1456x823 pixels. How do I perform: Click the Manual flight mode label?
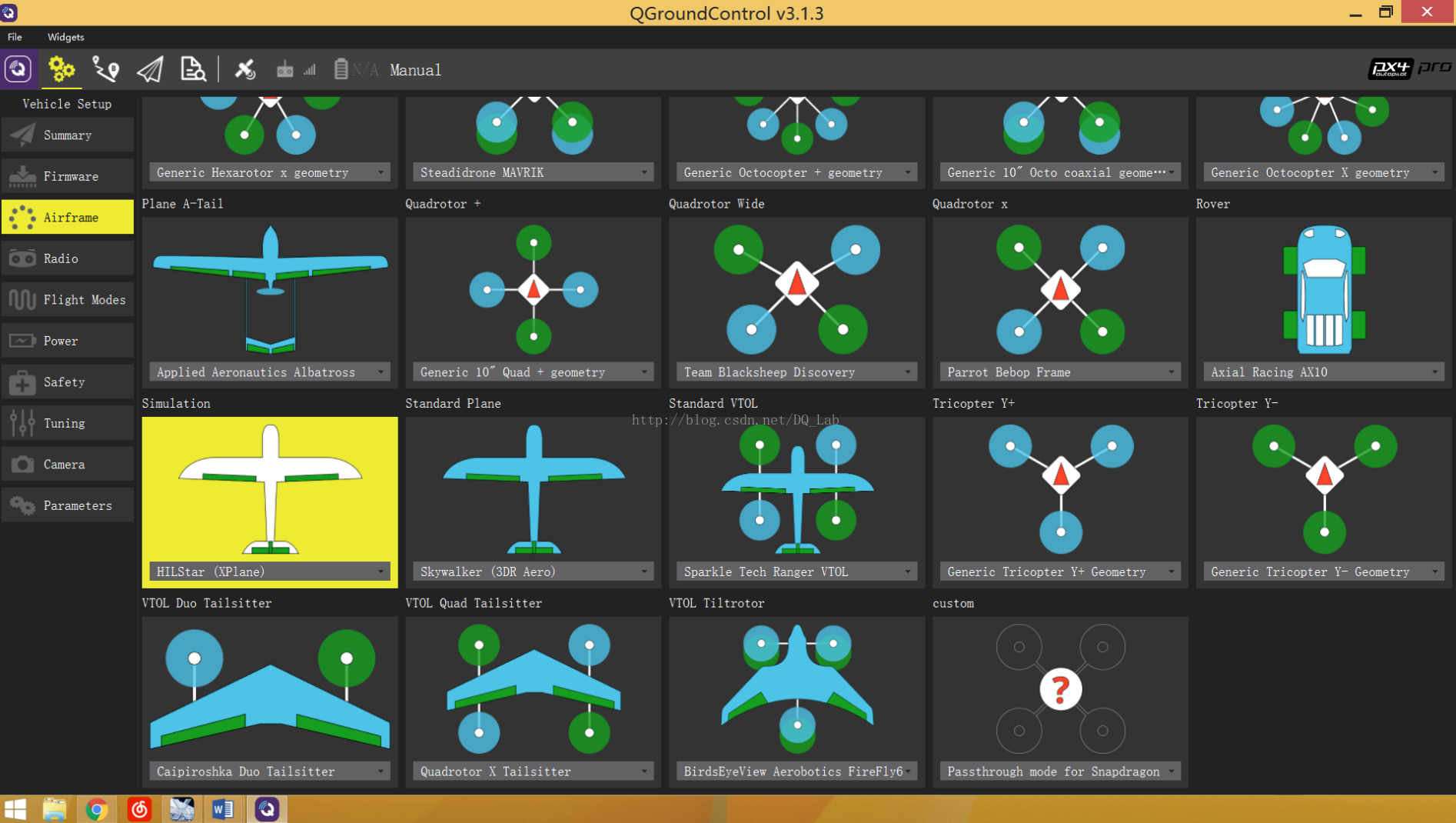click(415, 70)
